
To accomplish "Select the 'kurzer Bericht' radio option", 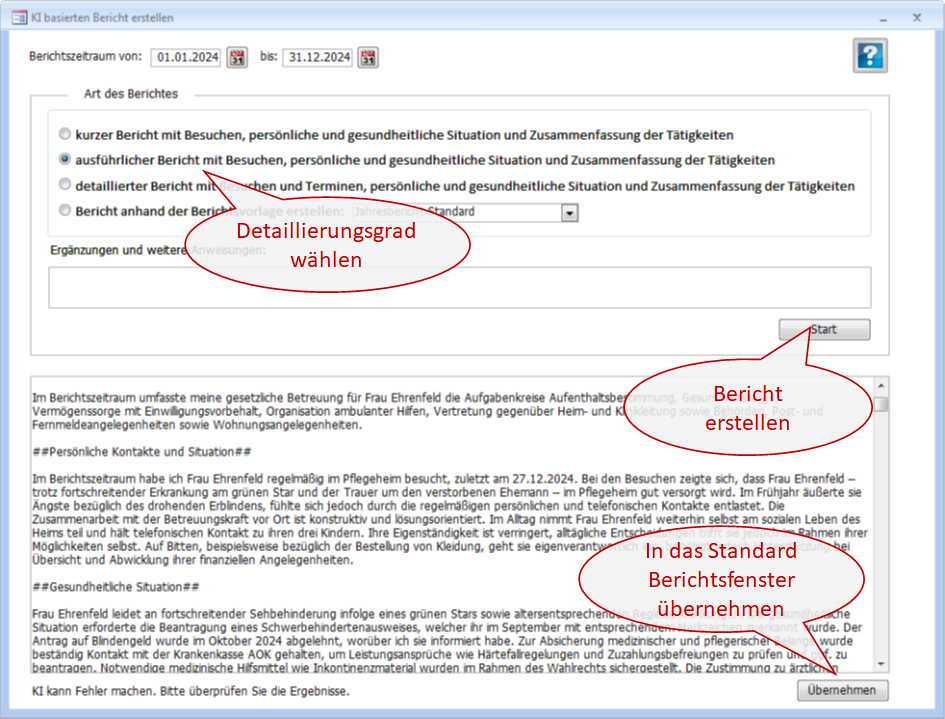I will 65,134.
